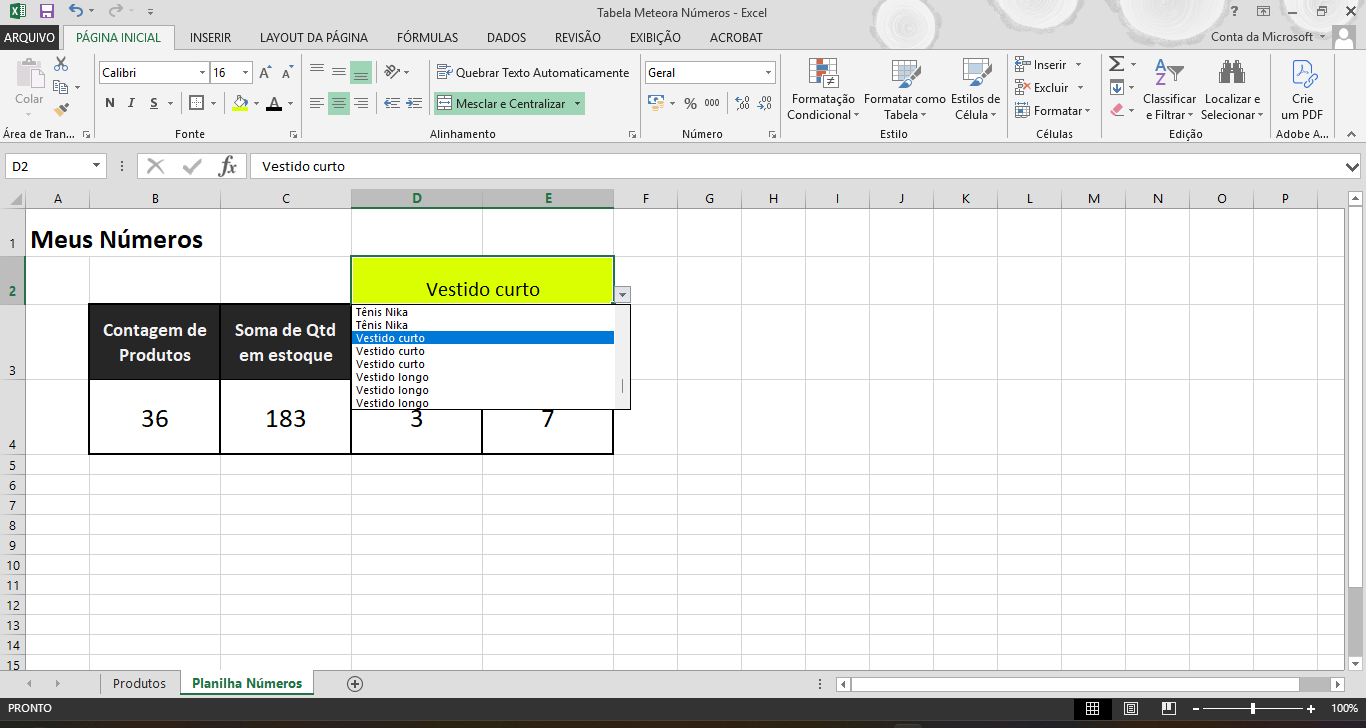Open the Produtos sheet tab
Image resolution: width=1366 pixels, height=728 pixels.
click(x=139, y=684)
